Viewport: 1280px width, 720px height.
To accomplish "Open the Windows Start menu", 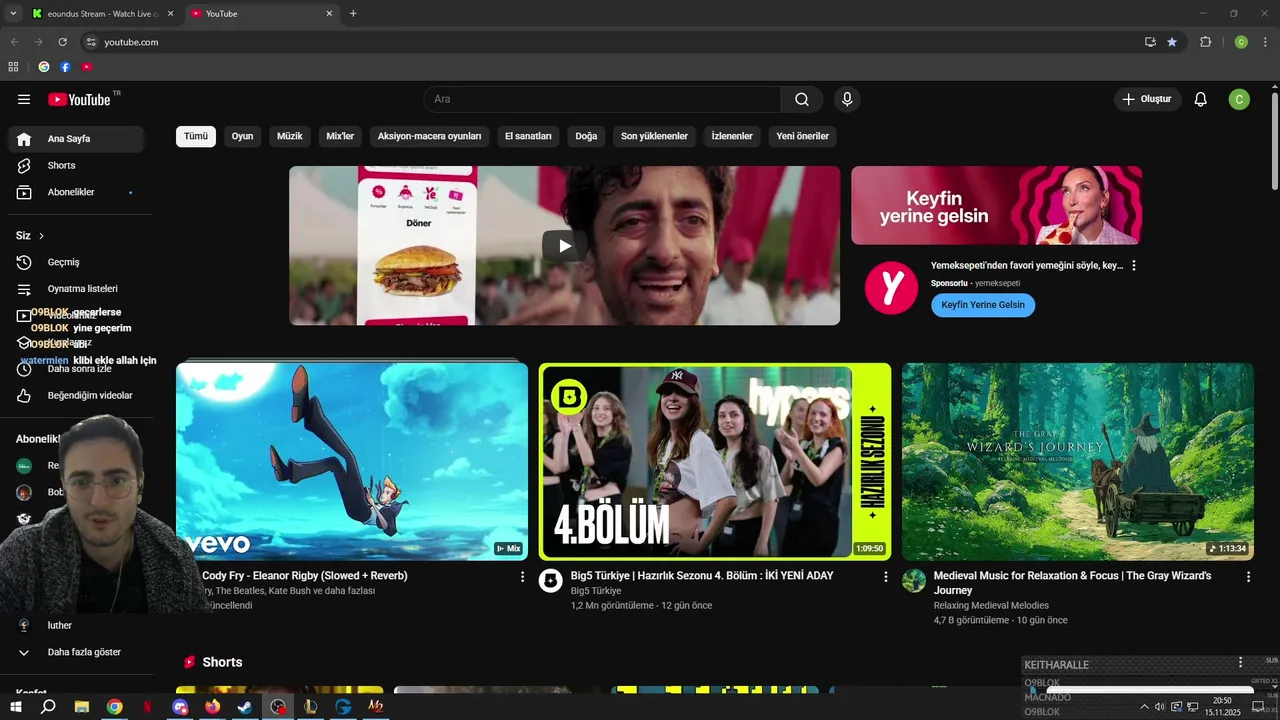I will tap(15, 706).
